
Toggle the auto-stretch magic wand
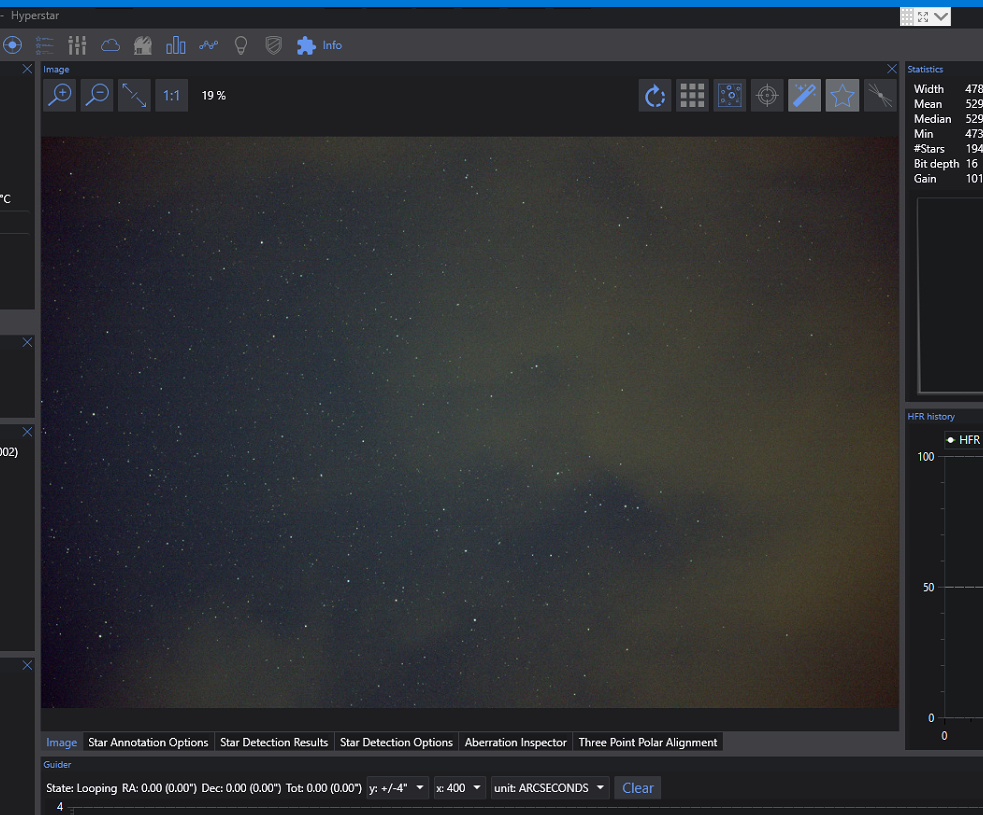(x=804, y=95)
